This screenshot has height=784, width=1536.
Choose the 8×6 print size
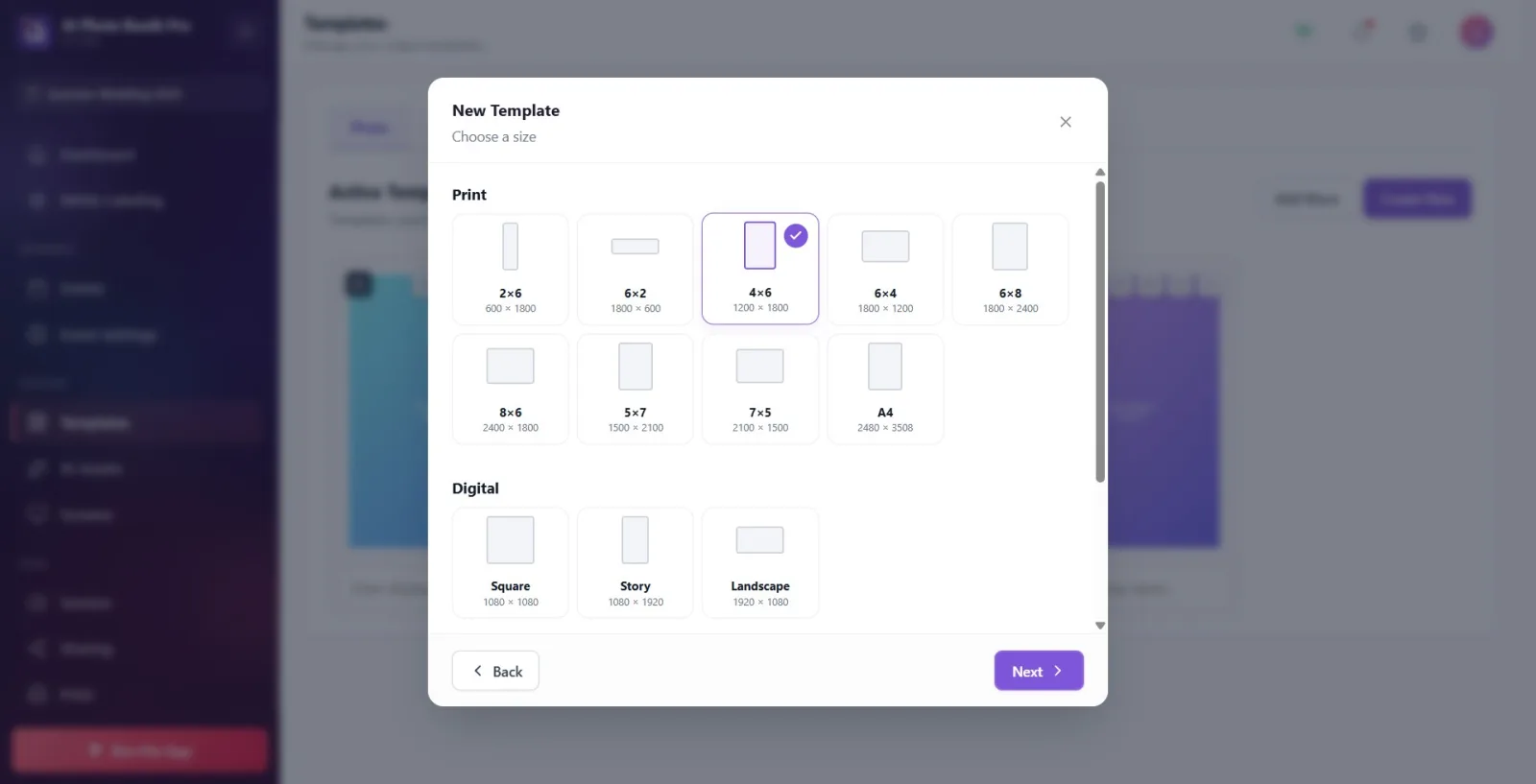[511, 389]
